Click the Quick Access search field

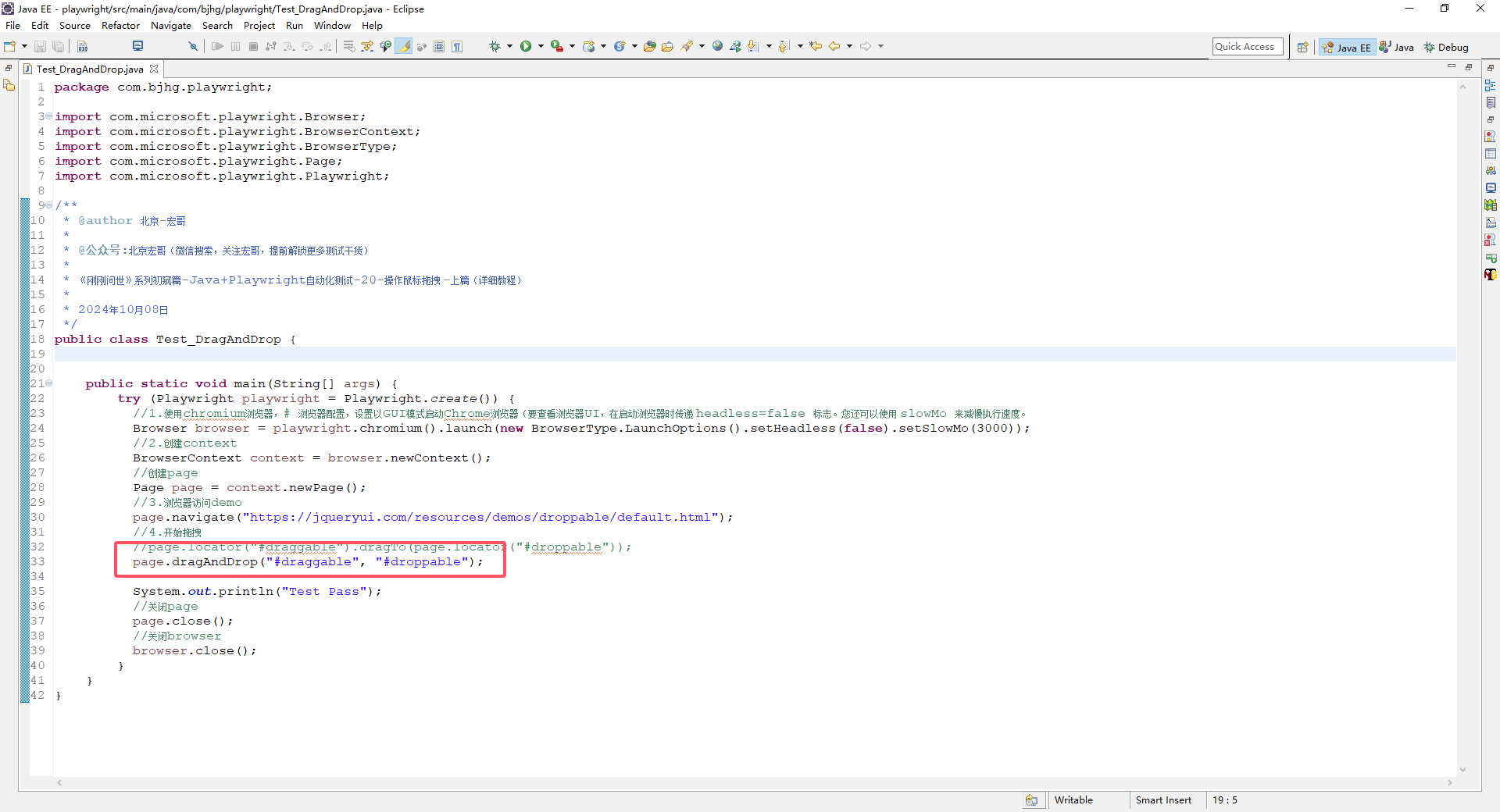[1247, 47]
